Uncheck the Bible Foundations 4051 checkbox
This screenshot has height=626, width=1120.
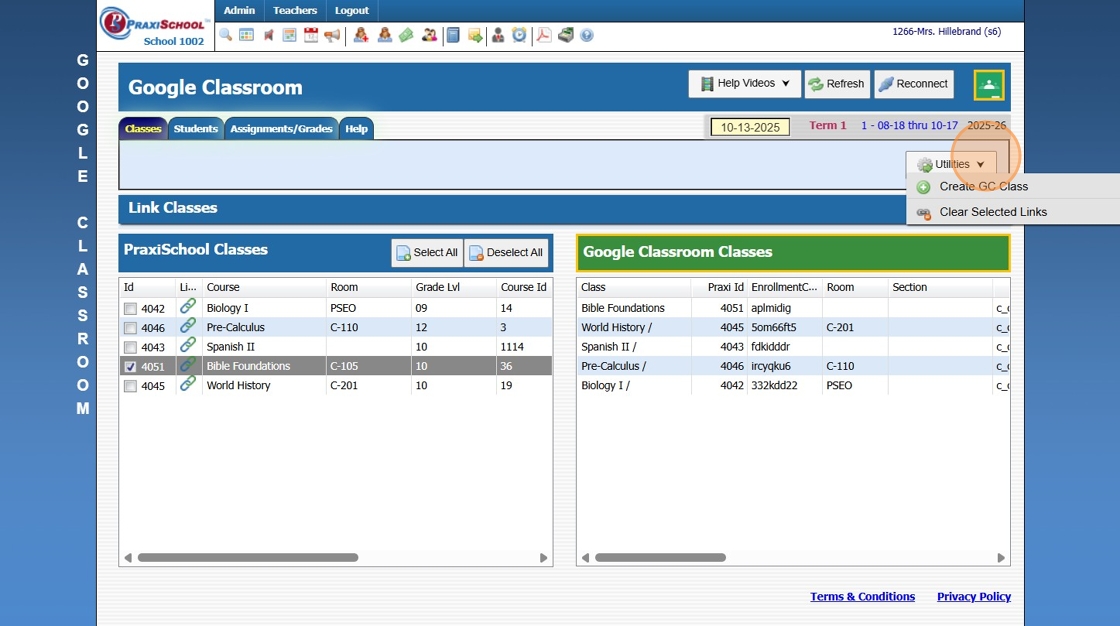[130, 367]
